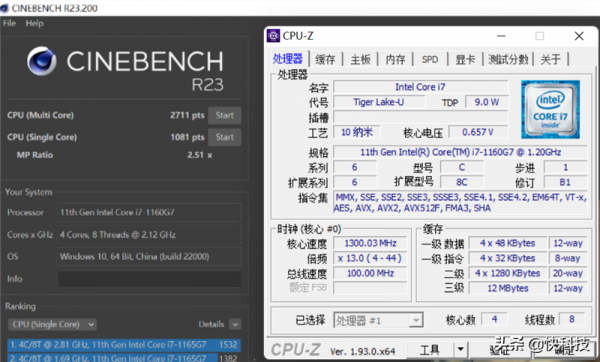600x362 pixels.
Task: Select ranking row 2 with score 1382
Action: tap(124, 358)
